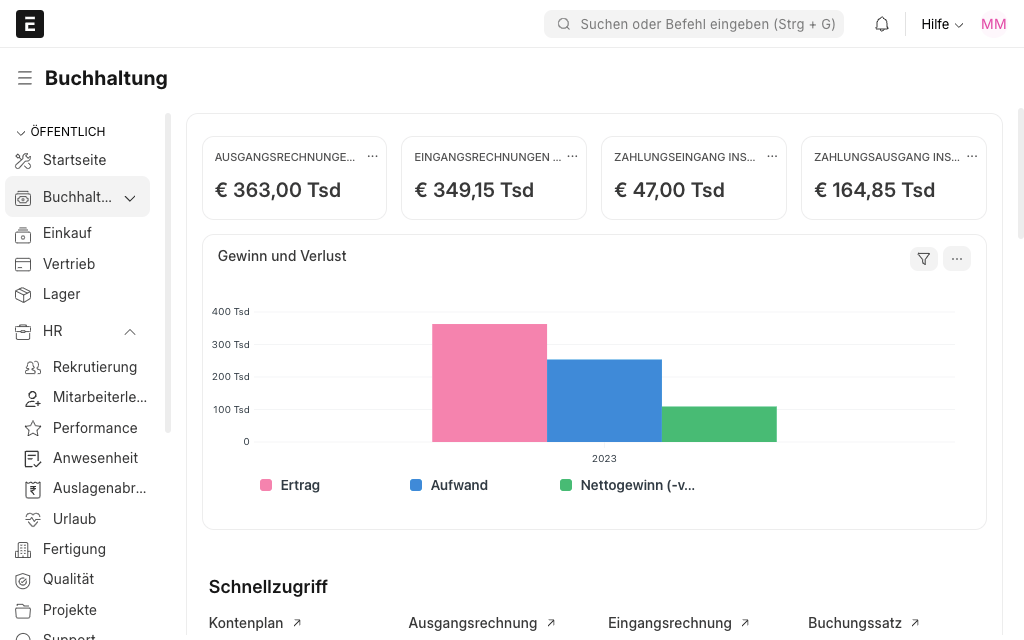The image size is (1024, 640).
Task: Toggle the green Nettogewinn legend swatch
Action: coord(566,485)
